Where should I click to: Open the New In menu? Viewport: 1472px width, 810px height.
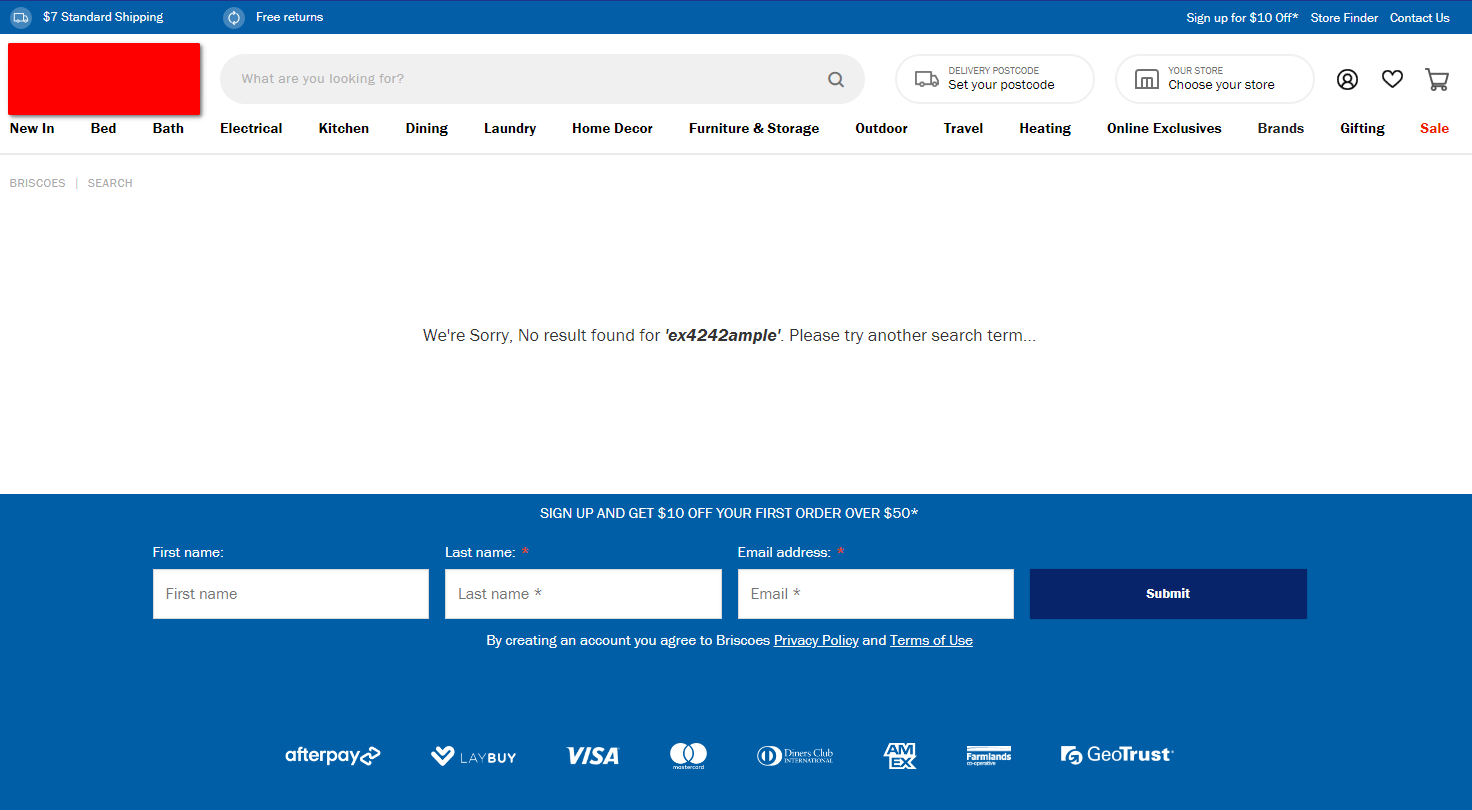(x=32, y=128)
